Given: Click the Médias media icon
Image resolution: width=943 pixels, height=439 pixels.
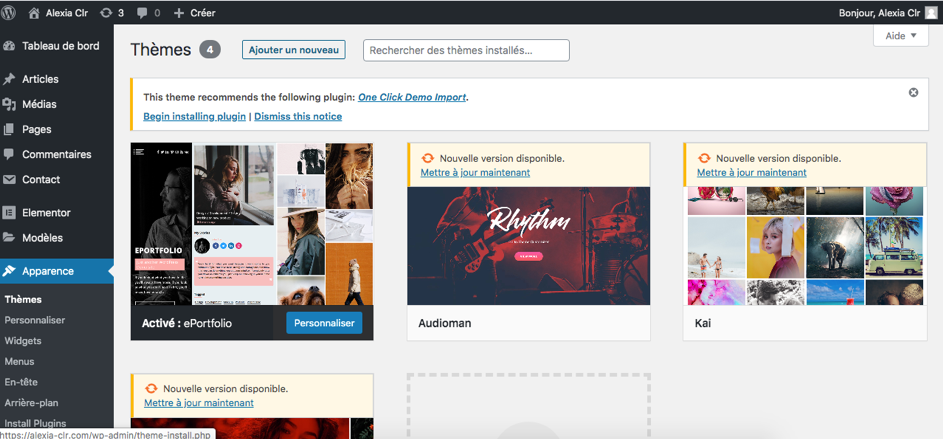Looking at the screenshot, I should pyautogui.click(x=9, y=105).
